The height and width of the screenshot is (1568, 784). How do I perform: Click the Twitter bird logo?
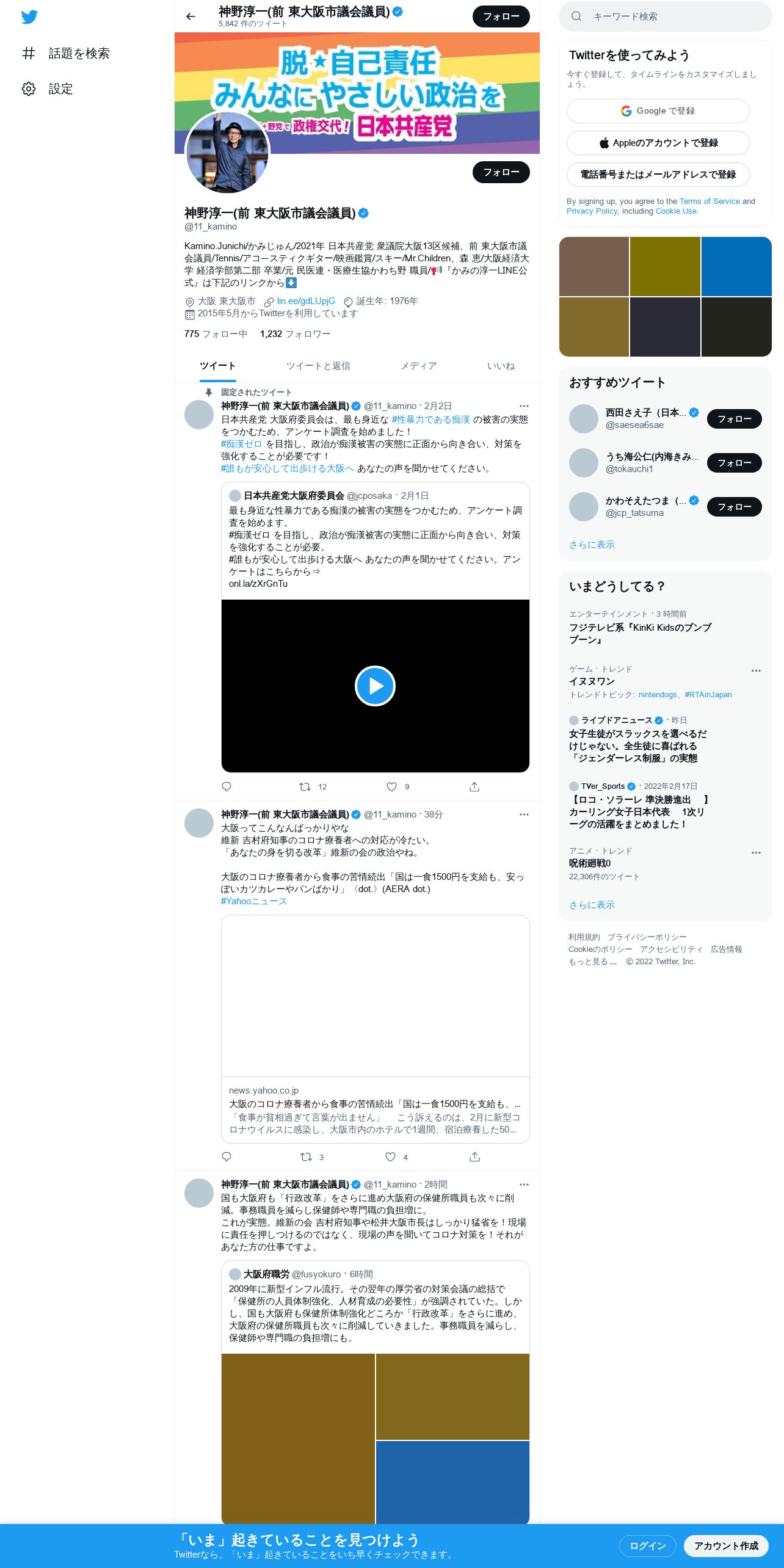tap(29, 17)
